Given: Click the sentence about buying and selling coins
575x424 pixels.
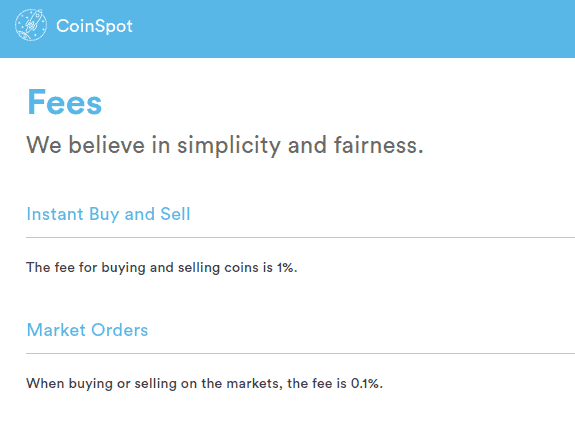Looking at the screenshot, I should (161, 267).
